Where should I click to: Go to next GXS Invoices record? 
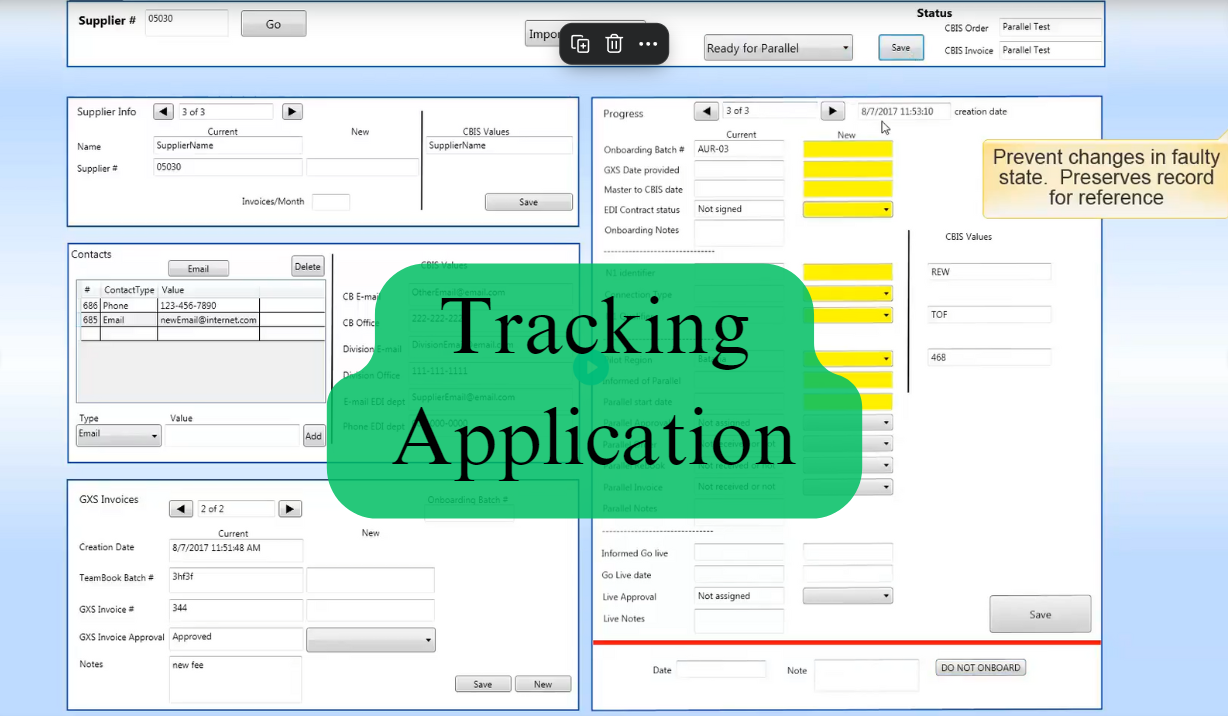pos(289,509)
